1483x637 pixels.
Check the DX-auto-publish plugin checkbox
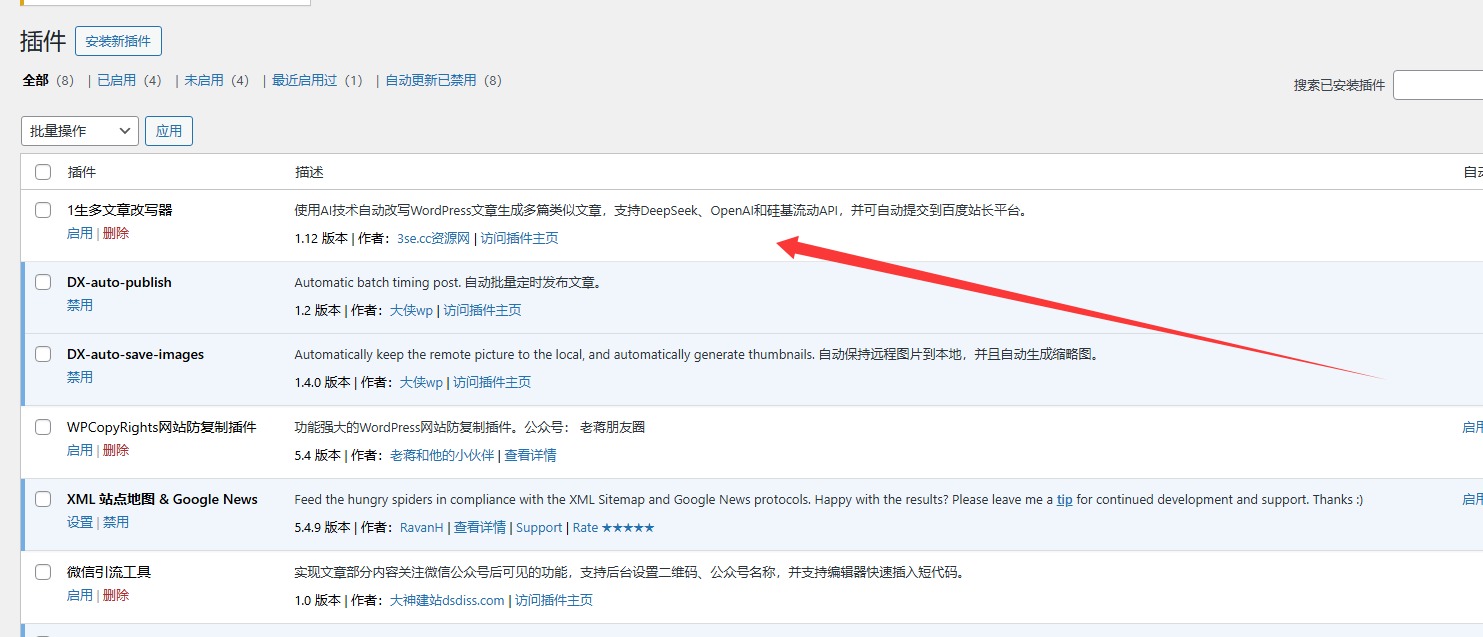coord(42,282)
